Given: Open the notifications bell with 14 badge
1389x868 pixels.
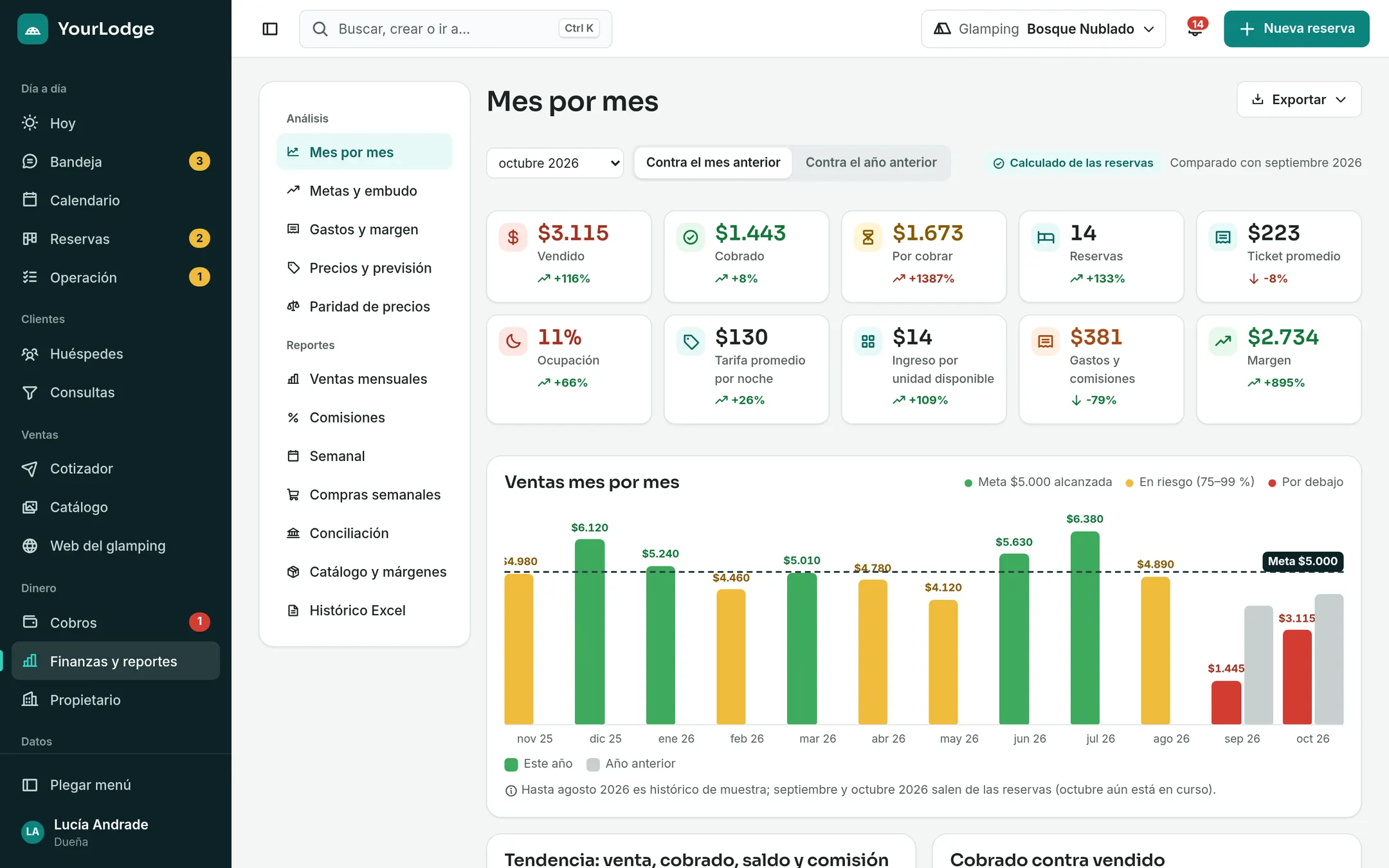Looking at the screenshot, I should 1195,29.
